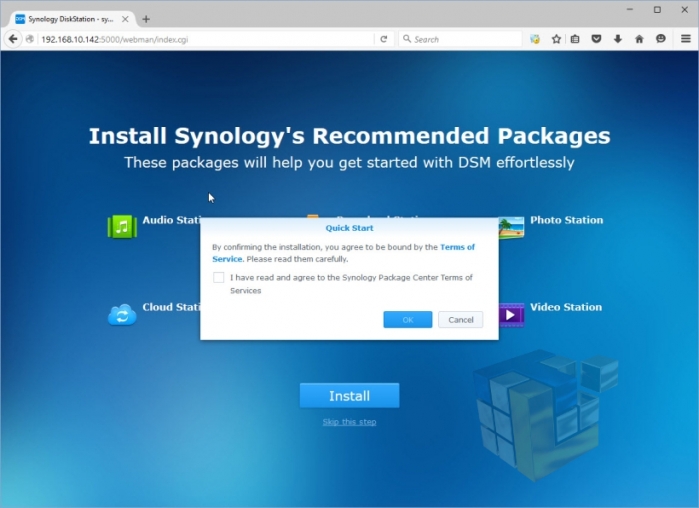Image resolution: width=699 pixels, height=508 pixels.
Task: Cancel the Quick Start dialog
Action: tap(461, 320)
